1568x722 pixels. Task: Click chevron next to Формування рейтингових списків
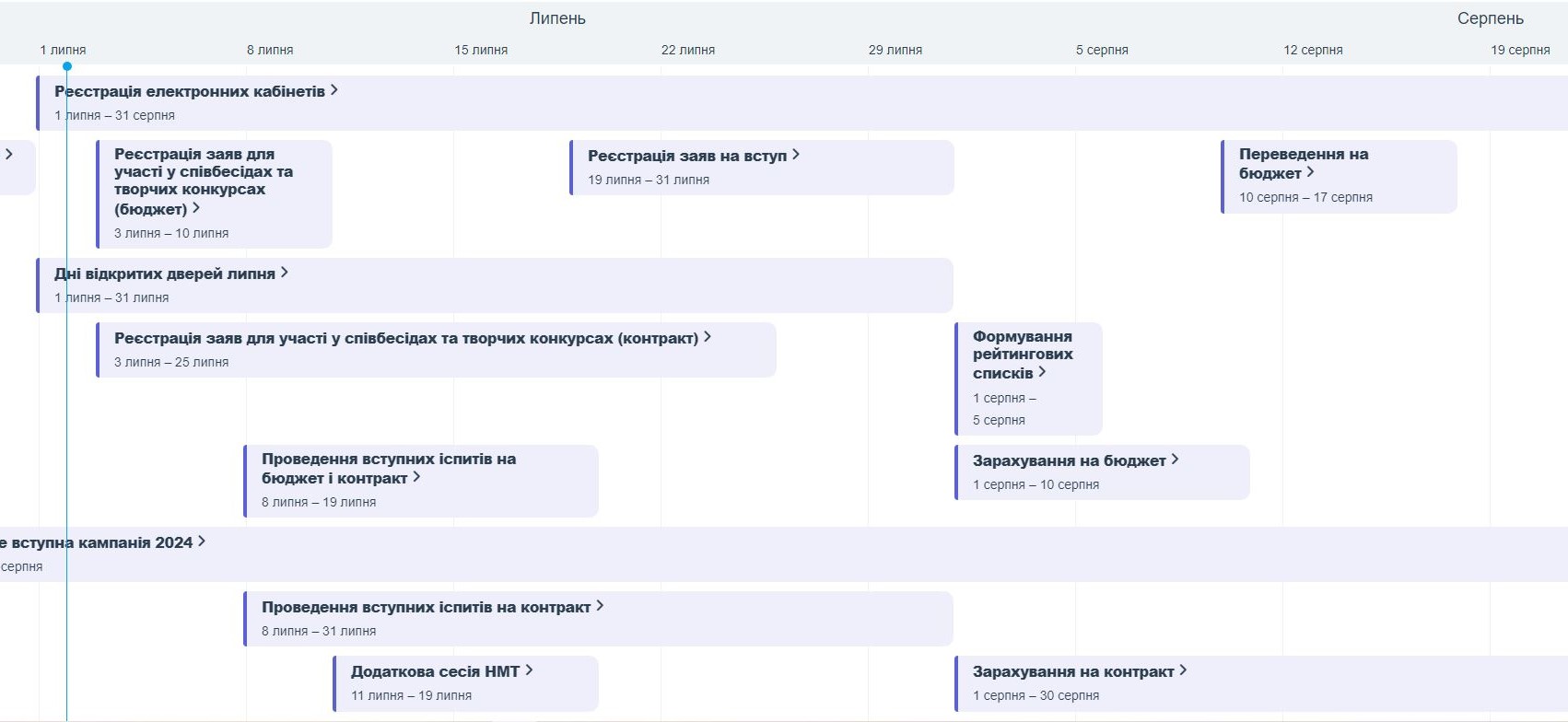point(1042,372)
